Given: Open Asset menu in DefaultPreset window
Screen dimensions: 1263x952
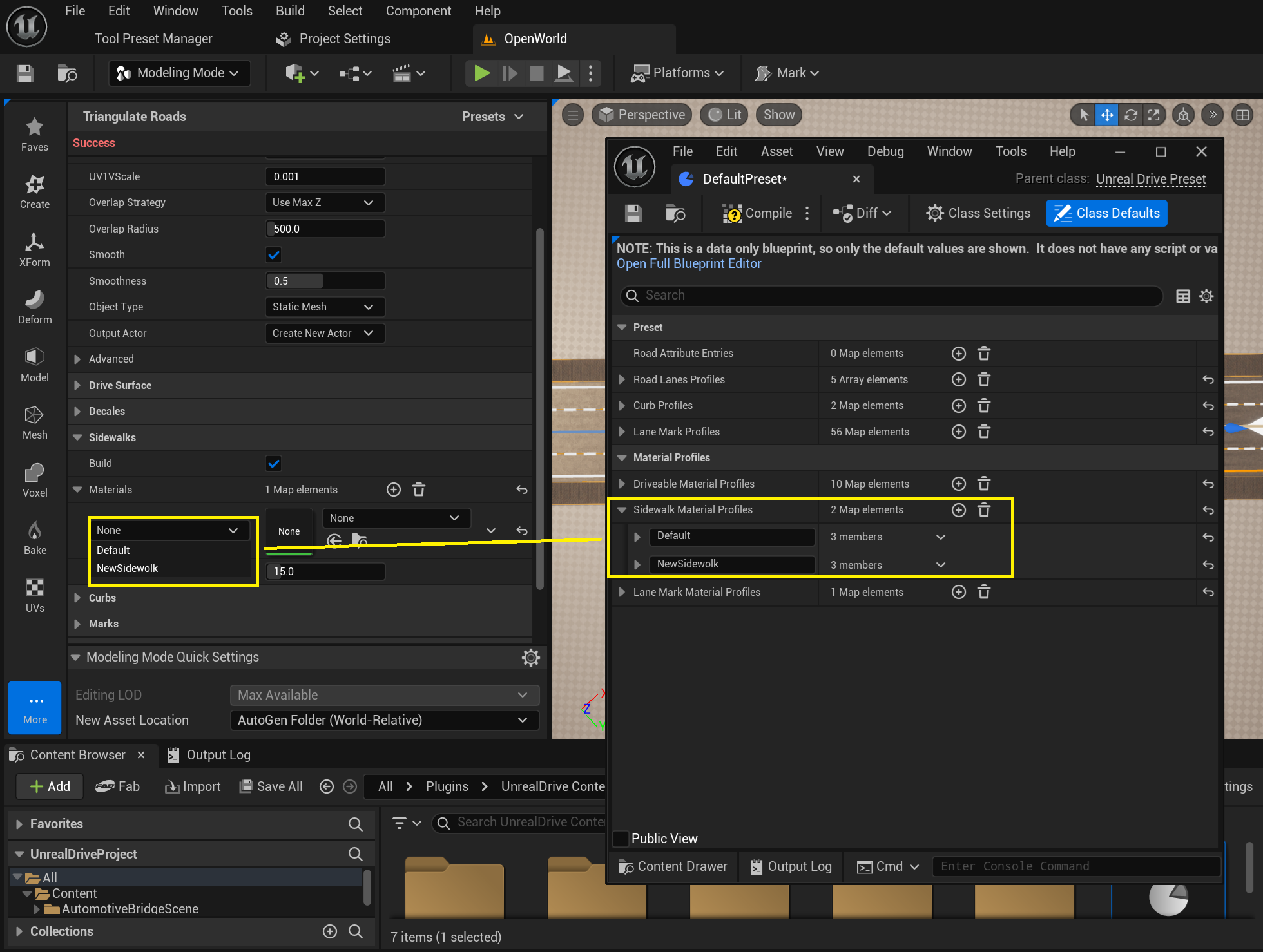Looking at the screenshot, I should pos(776,151).
